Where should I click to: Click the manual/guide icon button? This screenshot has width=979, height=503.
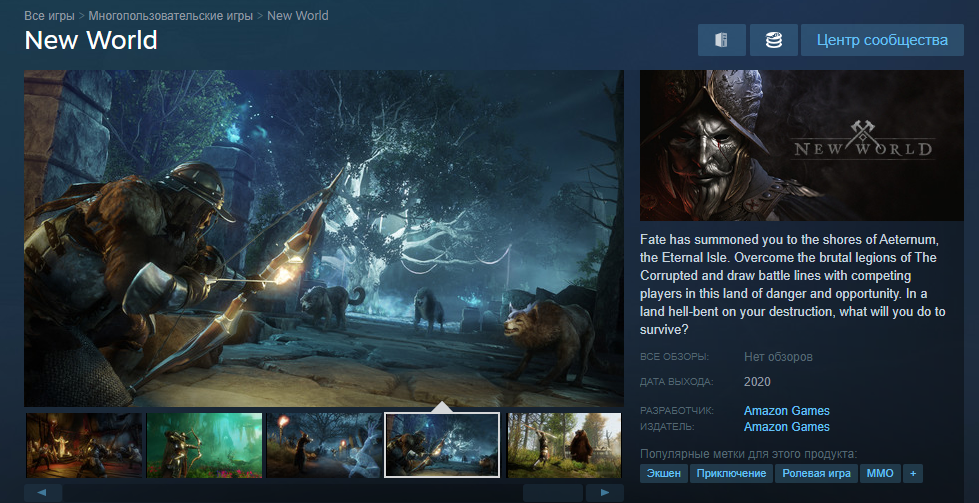tap(722, 40)
